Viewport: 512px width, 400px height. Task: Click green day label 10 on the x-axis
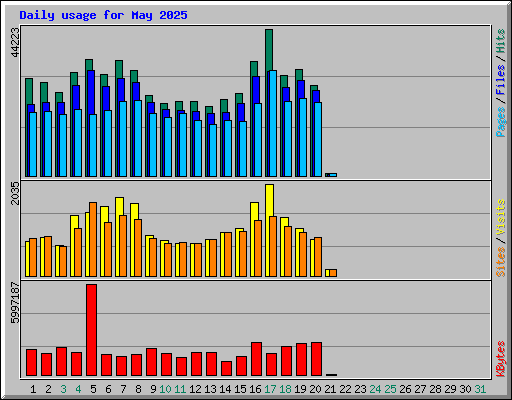165,389
